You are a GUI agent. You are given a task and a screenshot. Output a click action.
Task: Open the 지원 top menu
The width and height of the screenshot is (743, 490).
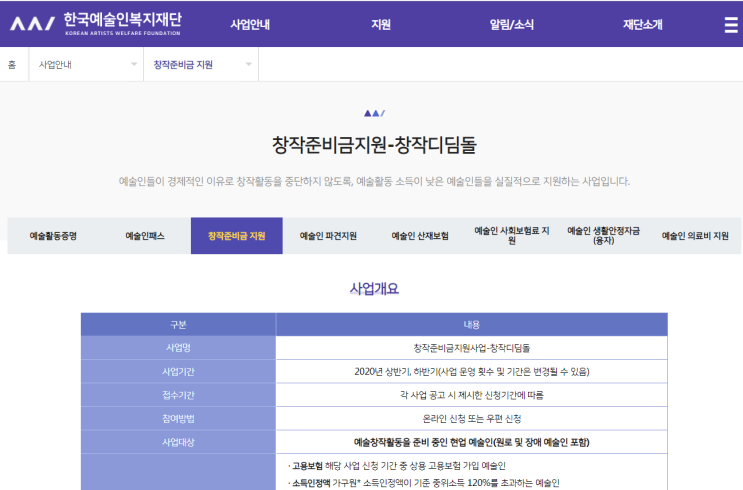pyautogui.click(x=381, y=25)
